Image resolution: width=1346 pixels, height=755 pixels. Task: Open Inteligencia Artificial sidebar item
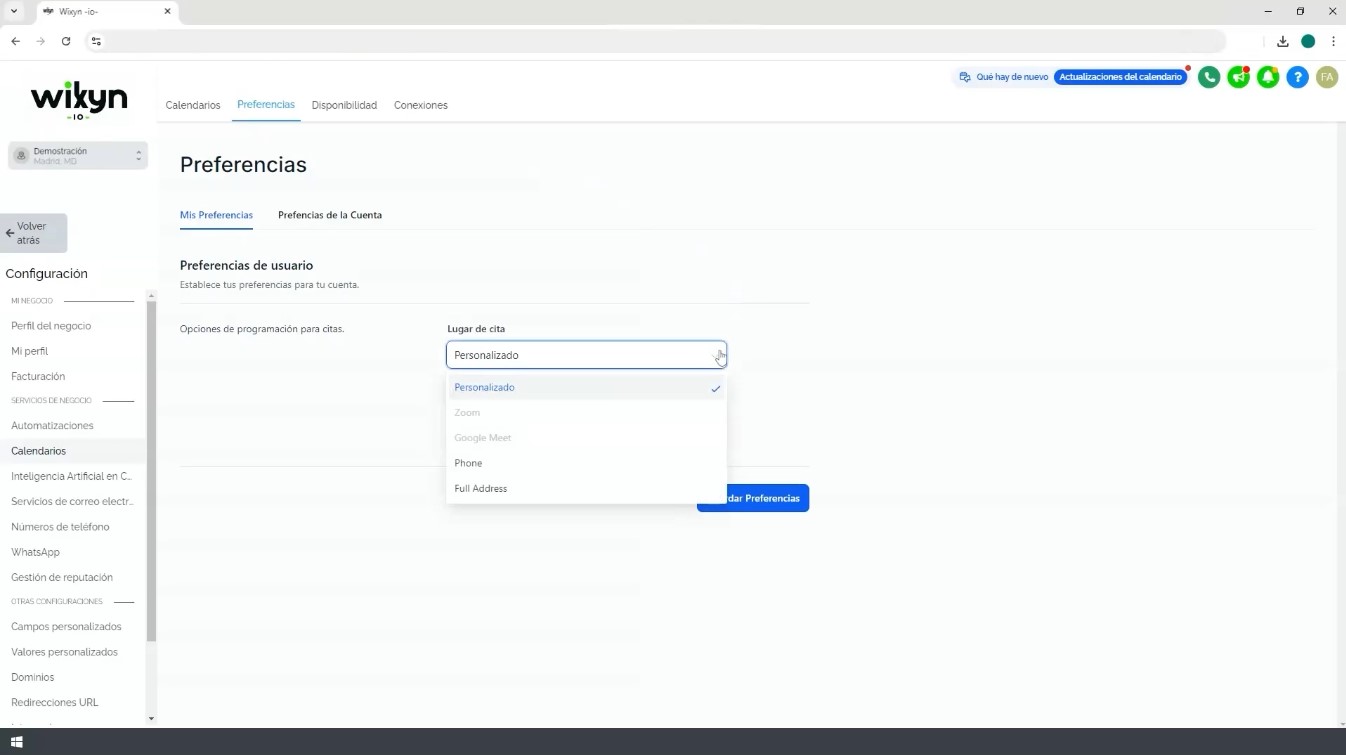(x=71, y=476)
